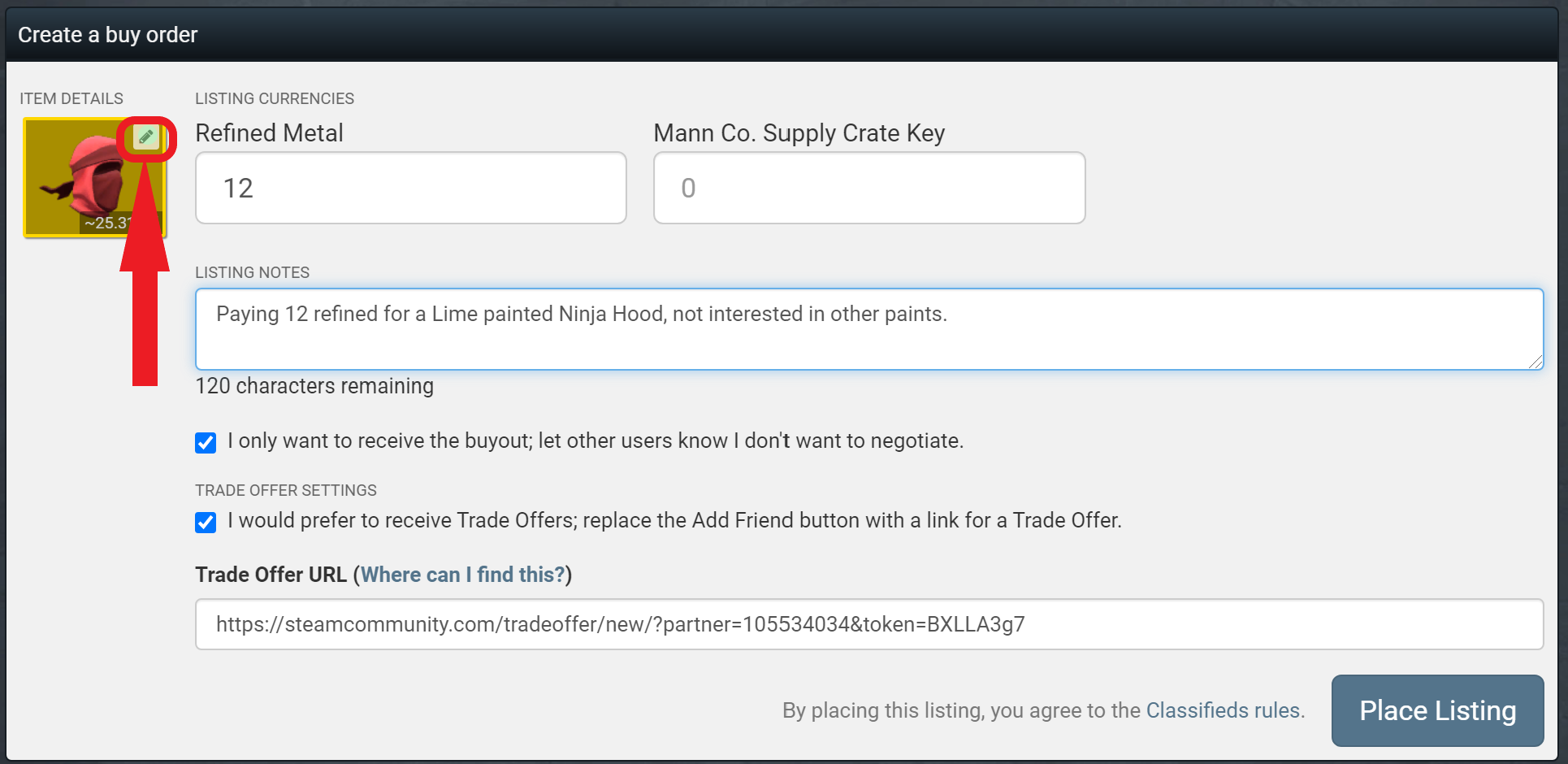The height and width of the screenshot is (764, 1568).
Task: Open the "Where can I find this?" link
Action: 462,575
